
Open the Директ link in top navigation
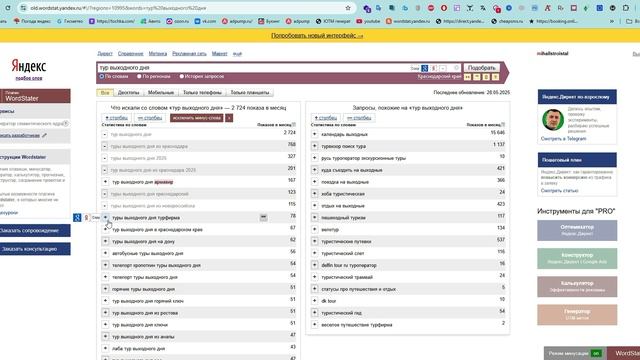point(104,53)
